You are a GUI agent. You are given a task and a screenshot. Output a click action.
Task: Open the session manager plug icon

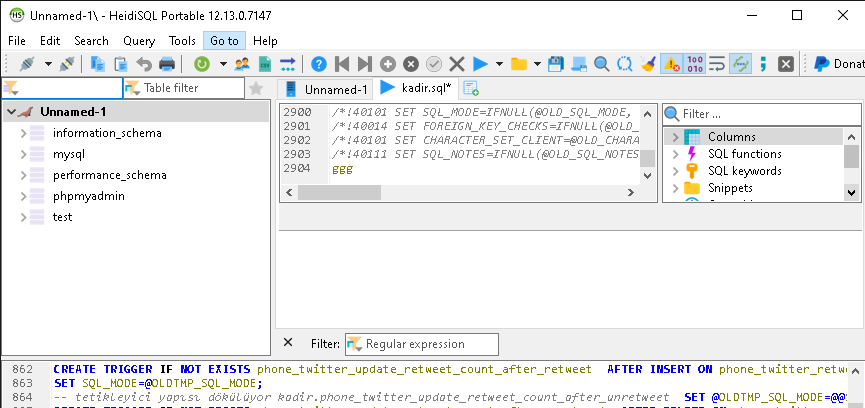[26, 64]
